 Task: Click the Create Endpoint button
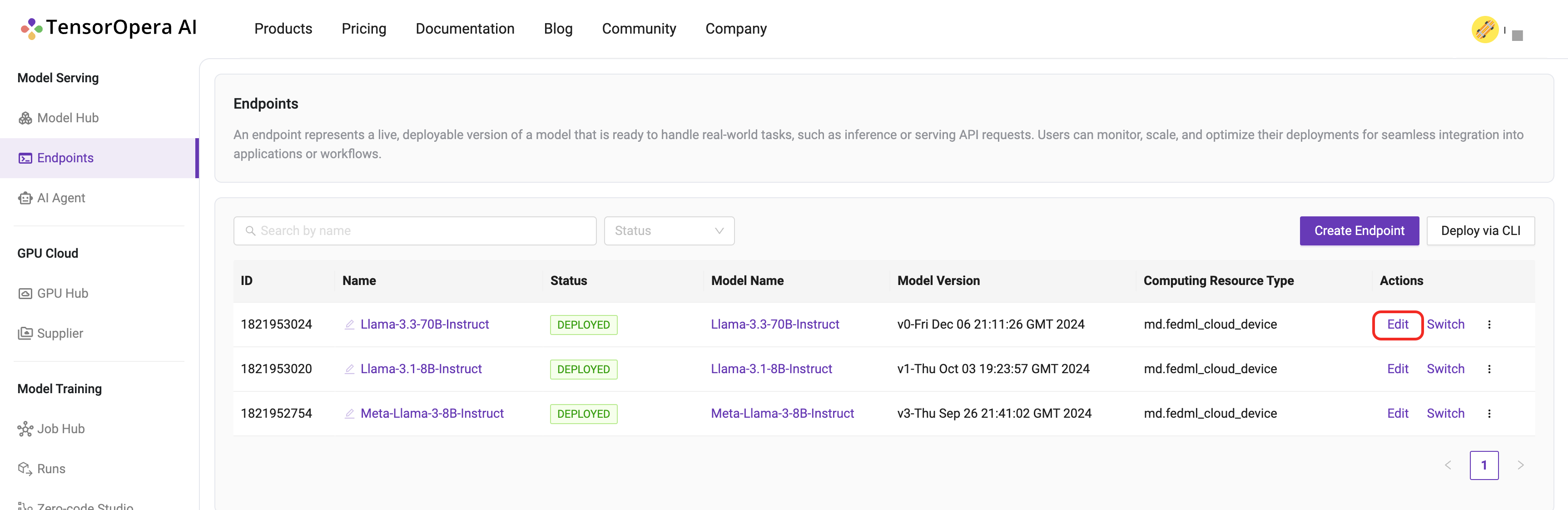coord(1359,231)
